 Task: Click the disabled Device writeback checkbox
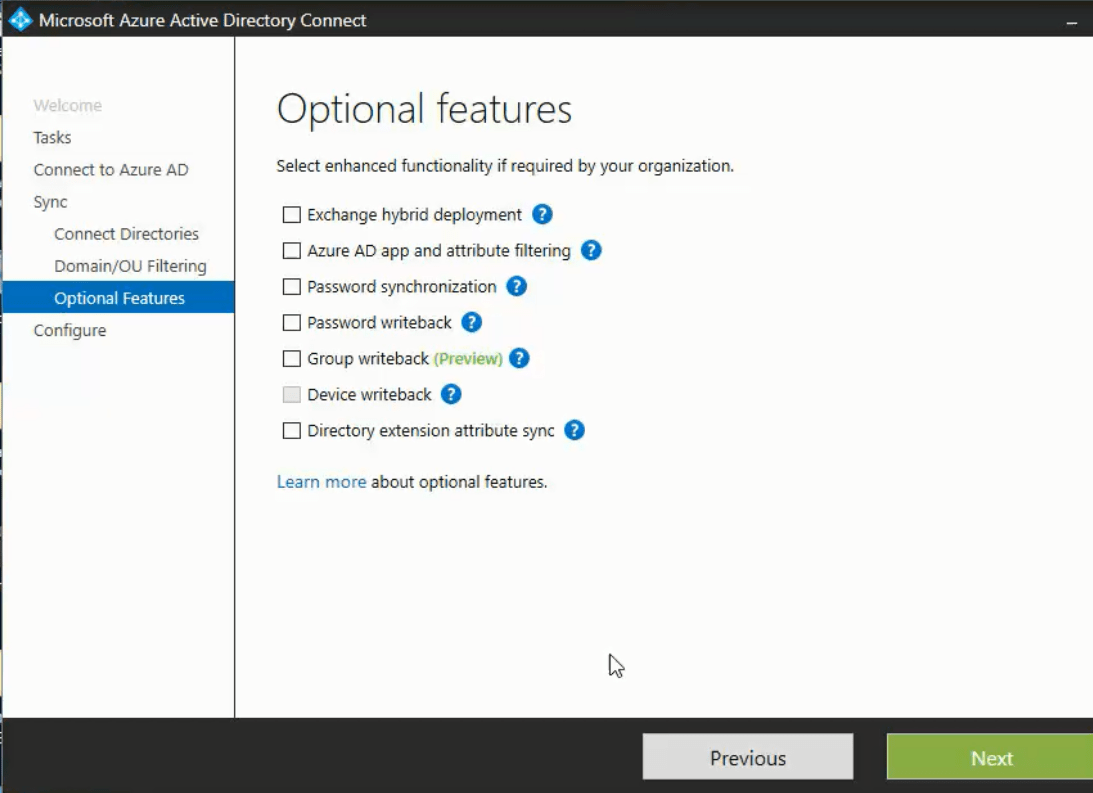coord(291,394)
